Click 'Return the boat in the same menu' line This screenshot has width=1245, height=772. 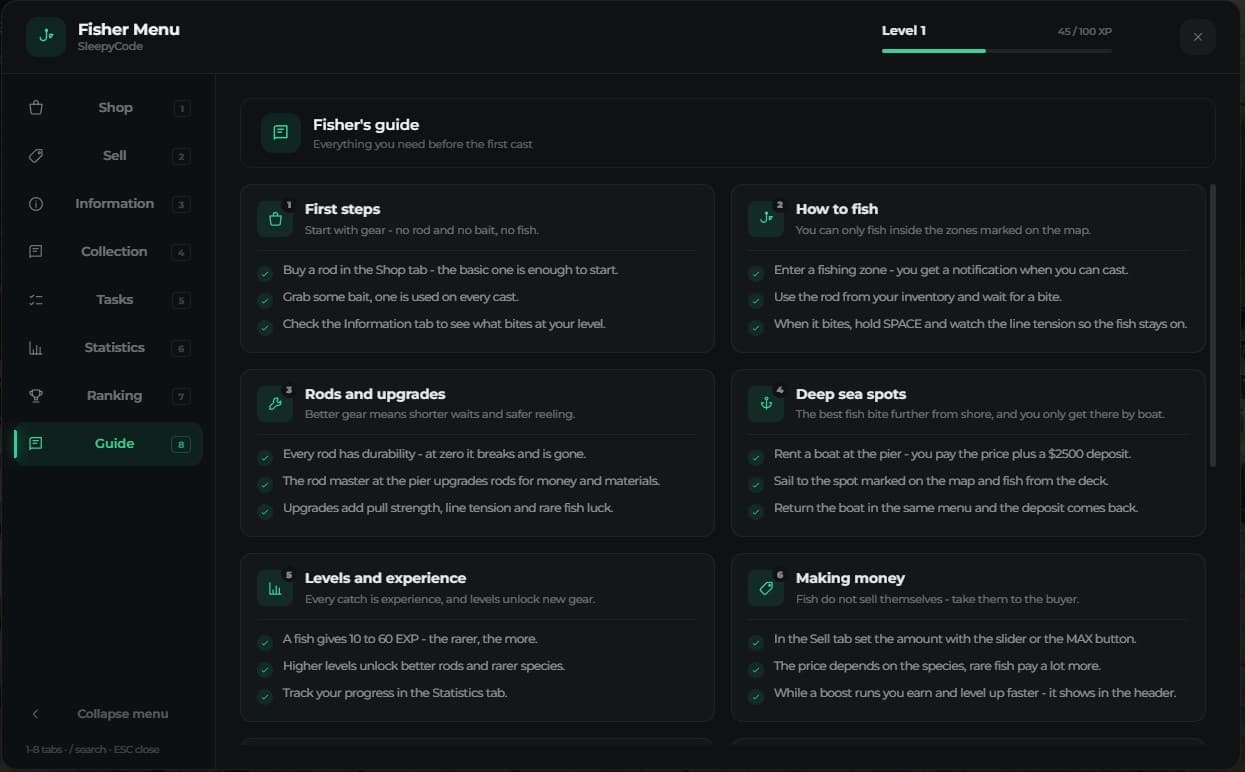click(x=956, y=508)
